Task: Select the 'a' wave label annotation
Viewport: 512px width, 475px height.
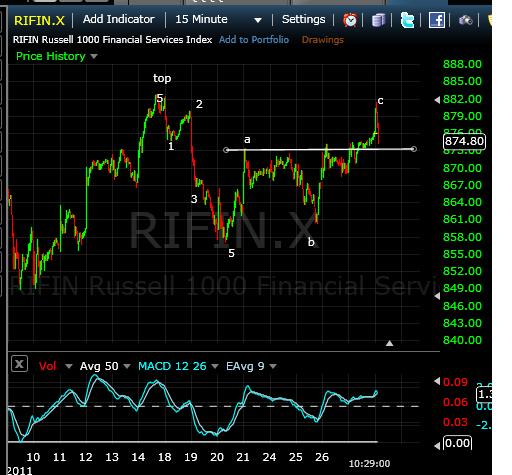Action: click(247, 140)
